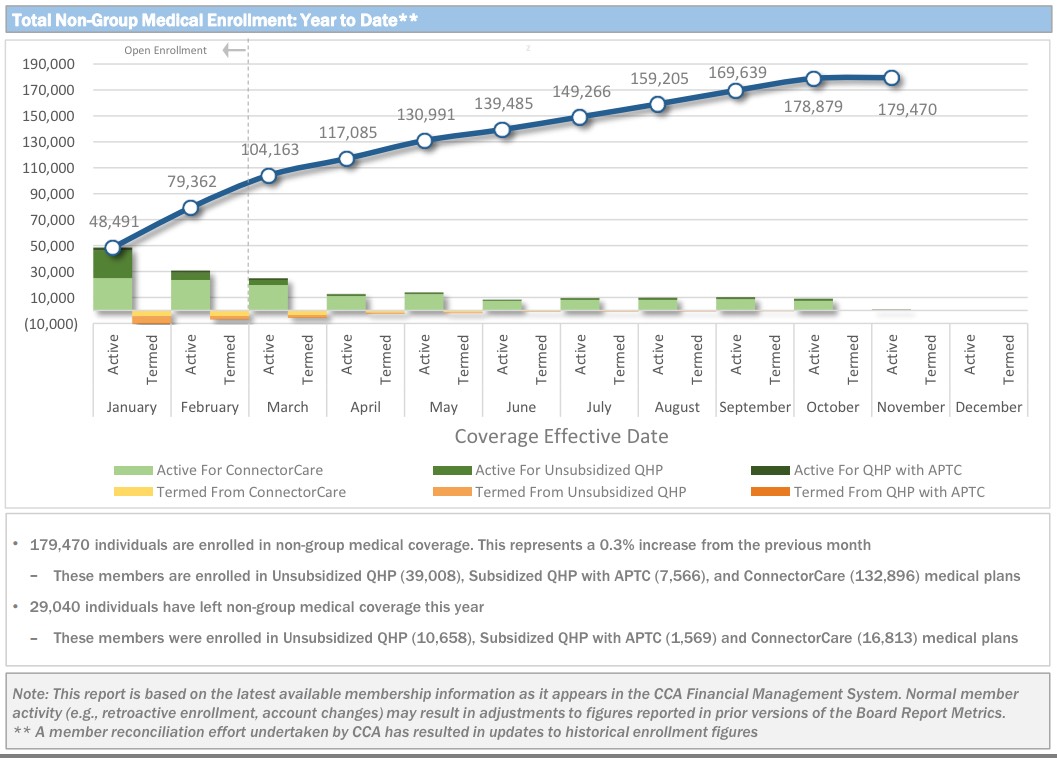Click the November data point on the line
The height and width of the screenshot is (766, 1057).
[892, 78]
